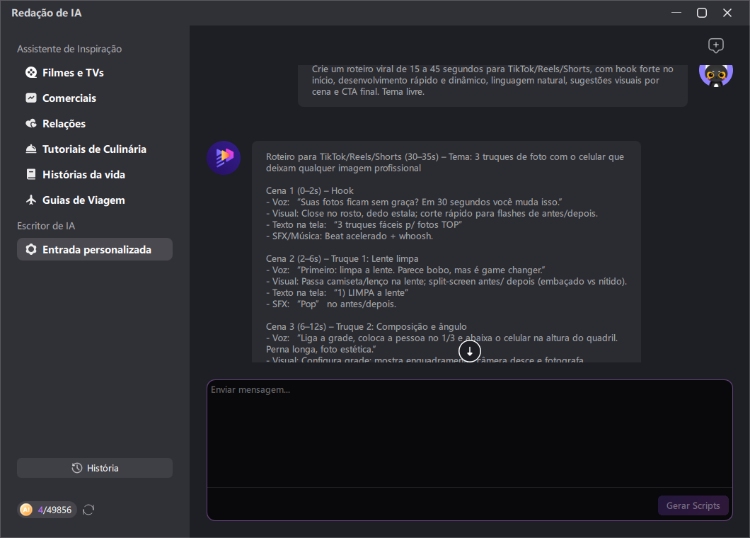Click the Gerar Scripts button
This screenshot has height=538, width=750.
pos(693,505)
